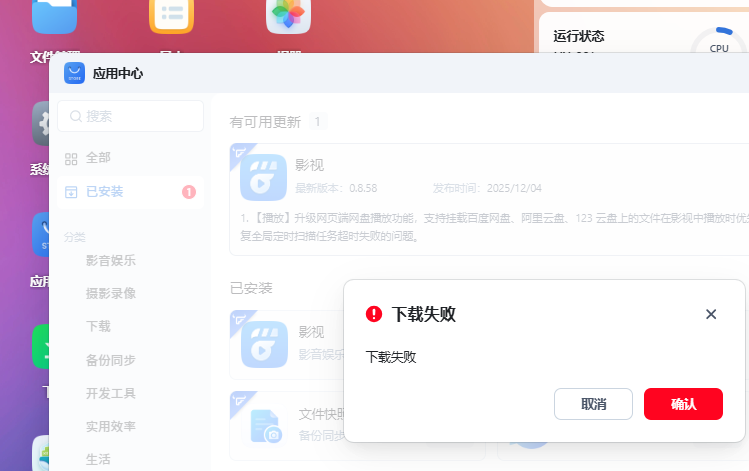Screen dimensions: 749x471
Task: Open the file manager desktop icon
Action: (x=54, y=15)
